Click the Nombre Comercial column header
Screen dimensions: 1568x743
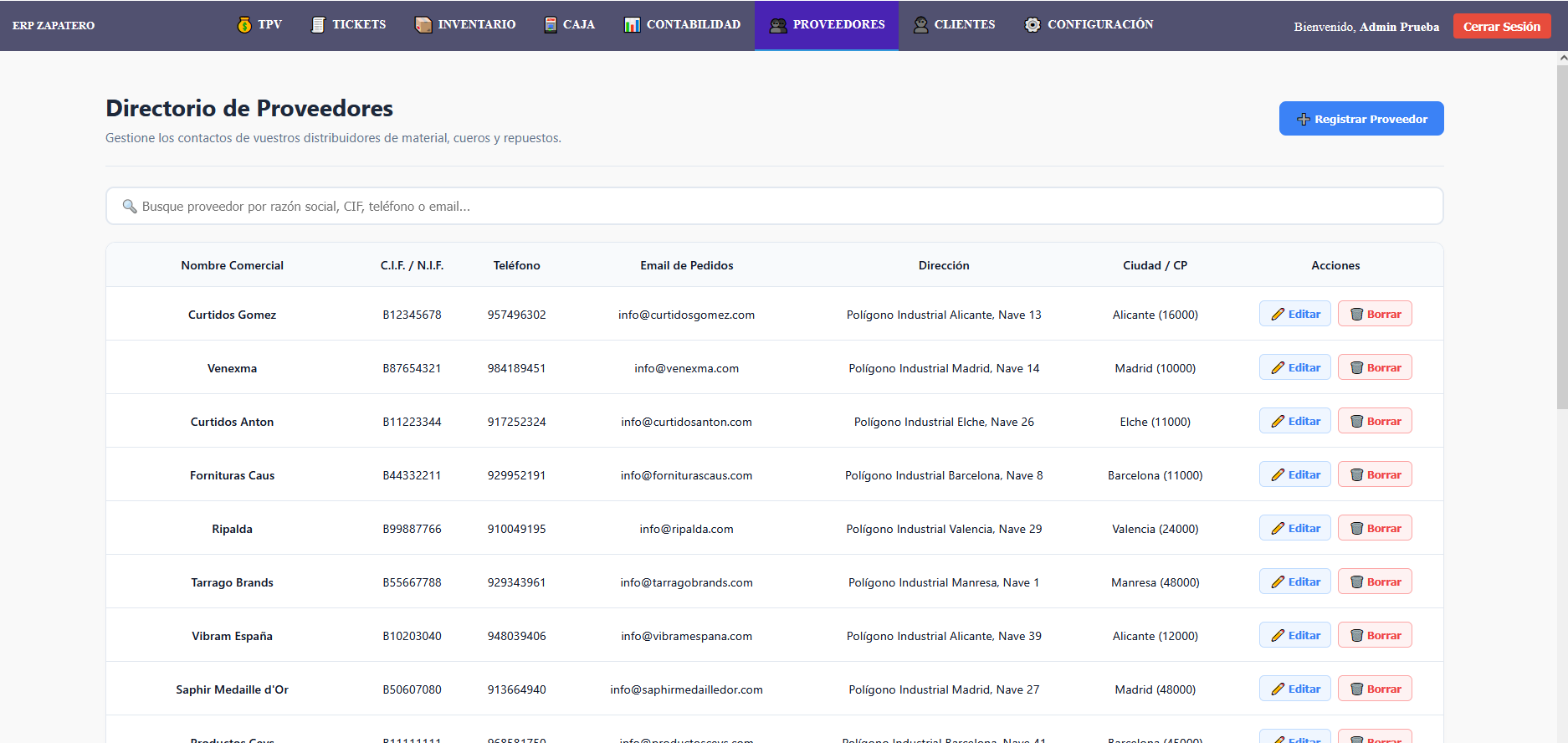tap(233, 265)
